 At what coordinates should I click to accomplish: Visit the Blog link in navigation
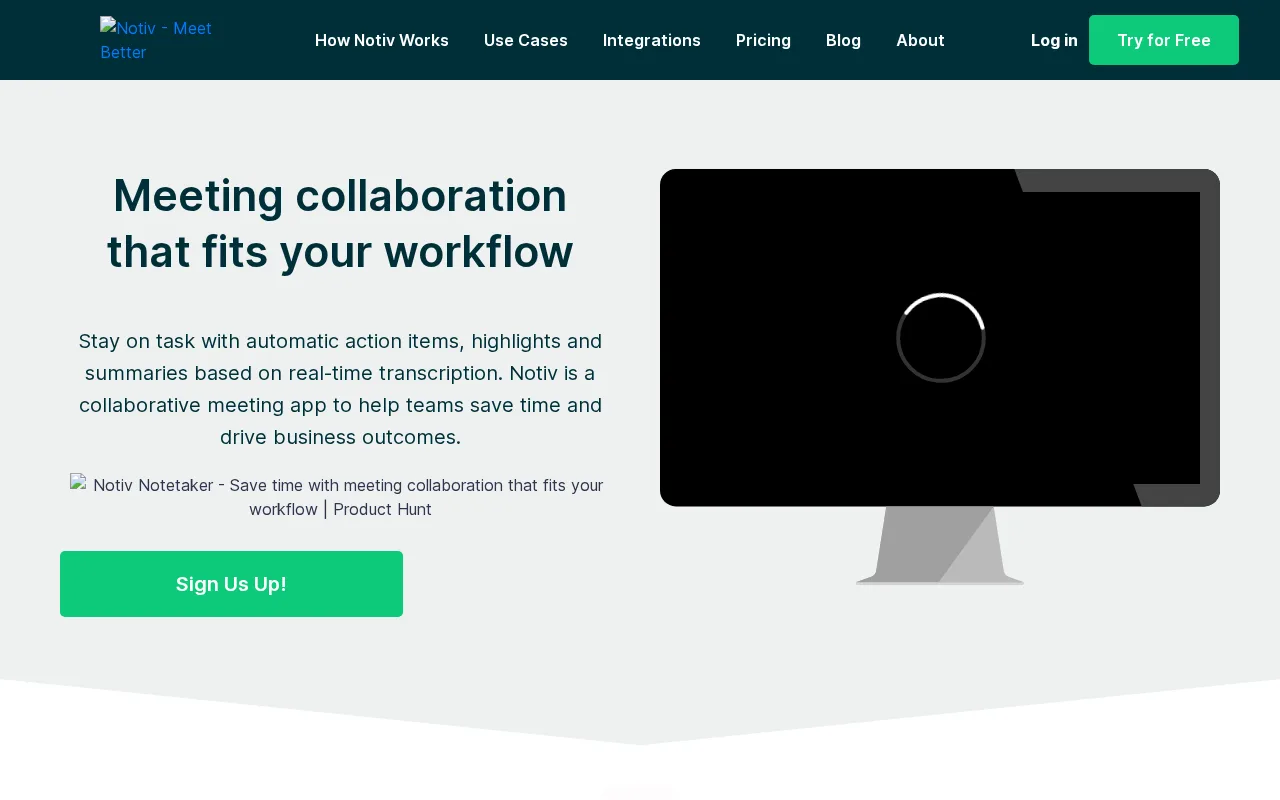843,40
